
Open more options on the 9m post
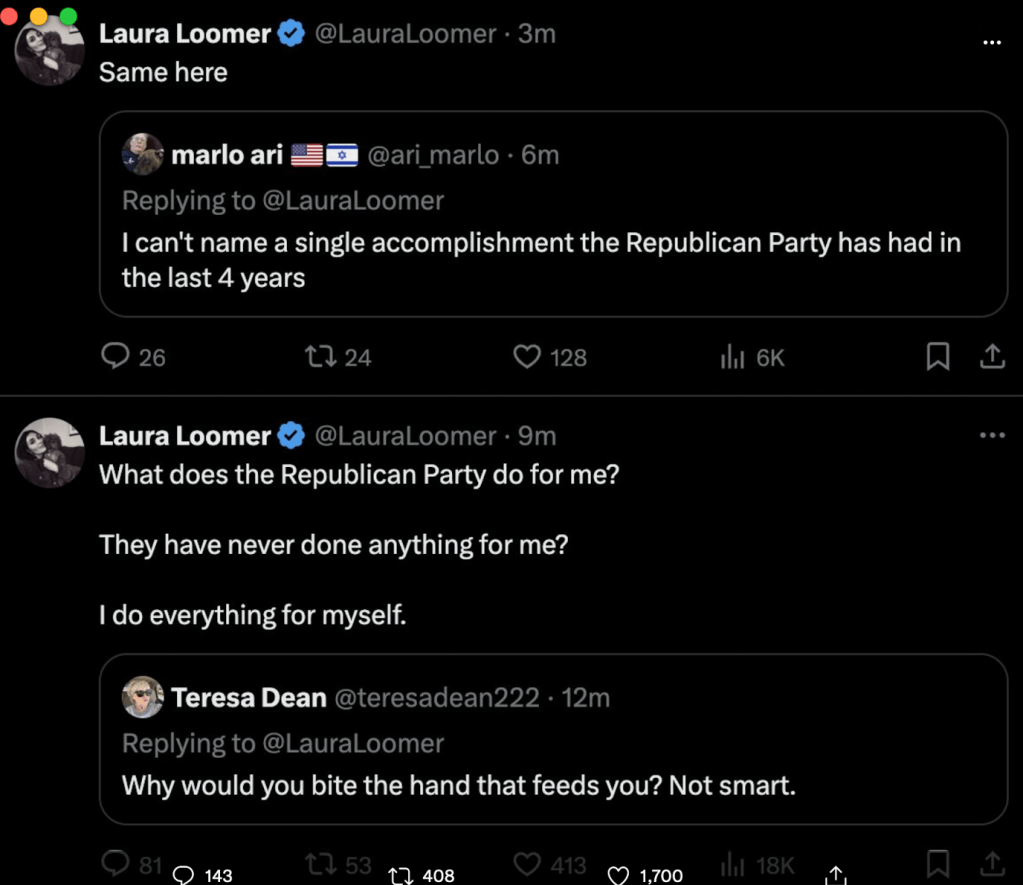click(991, 436)
